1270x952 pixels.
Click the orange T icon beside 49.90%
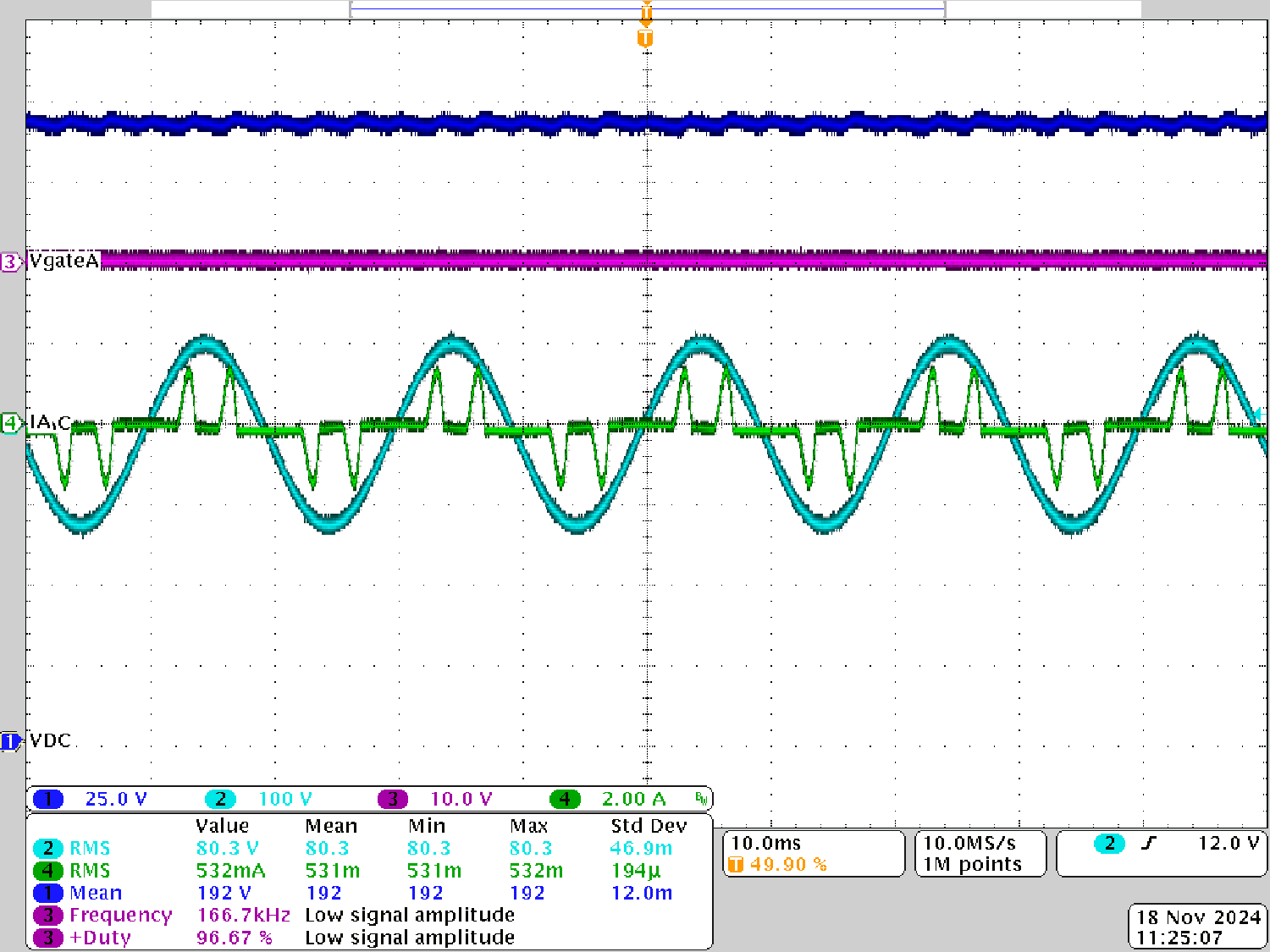coord(738,865)
